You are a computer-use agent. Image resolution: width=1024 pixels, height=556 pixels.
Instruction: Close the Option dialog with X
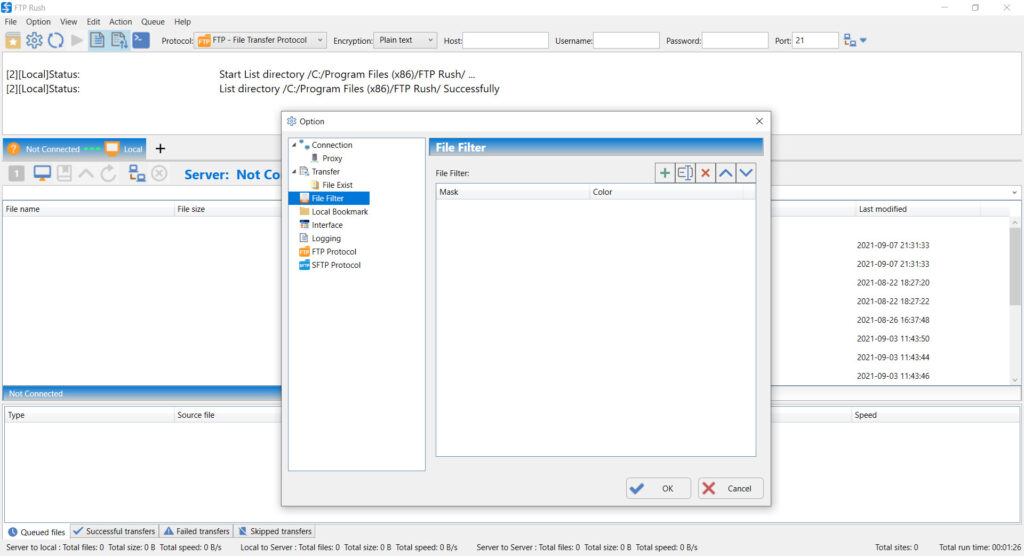(x=759, y=122)
